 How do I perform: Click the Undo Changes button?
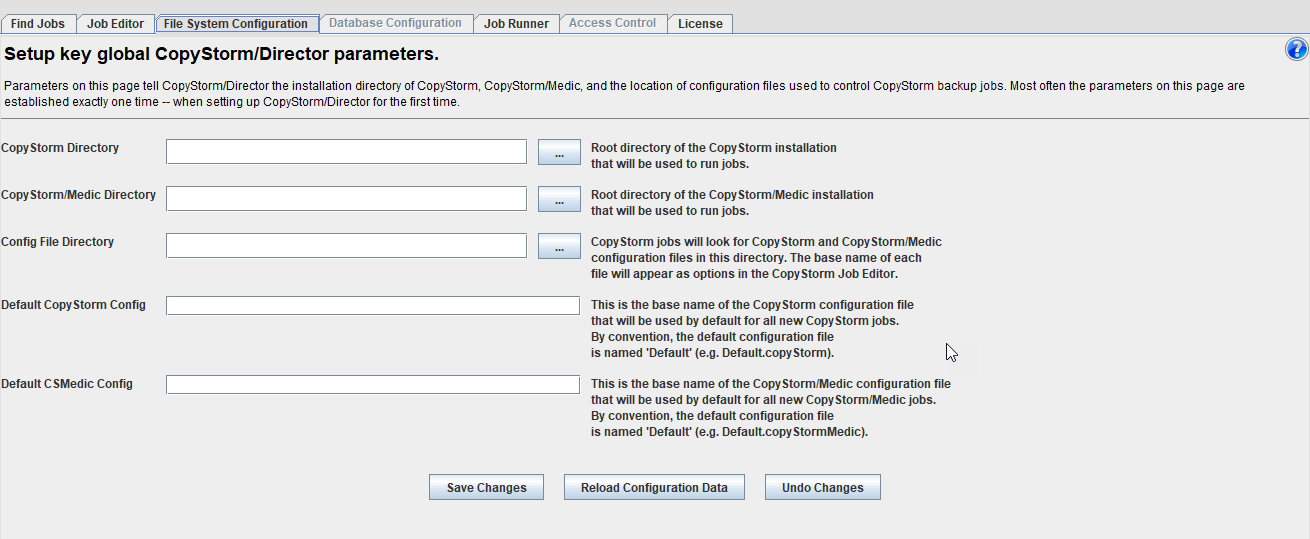point(823,487)
